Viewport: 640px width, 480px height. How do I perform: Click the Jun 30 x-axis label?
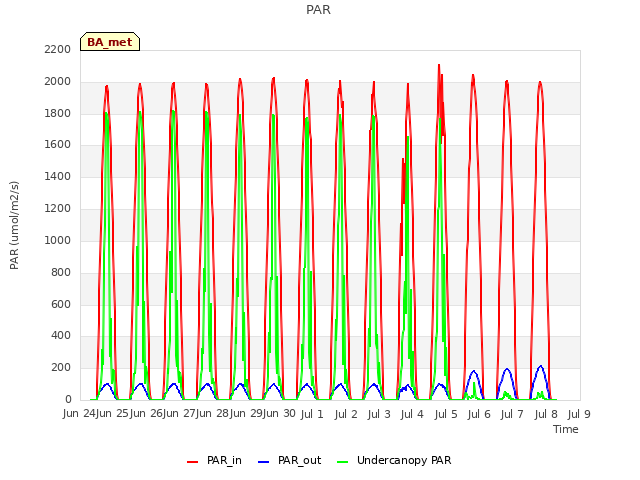point(279,413)
